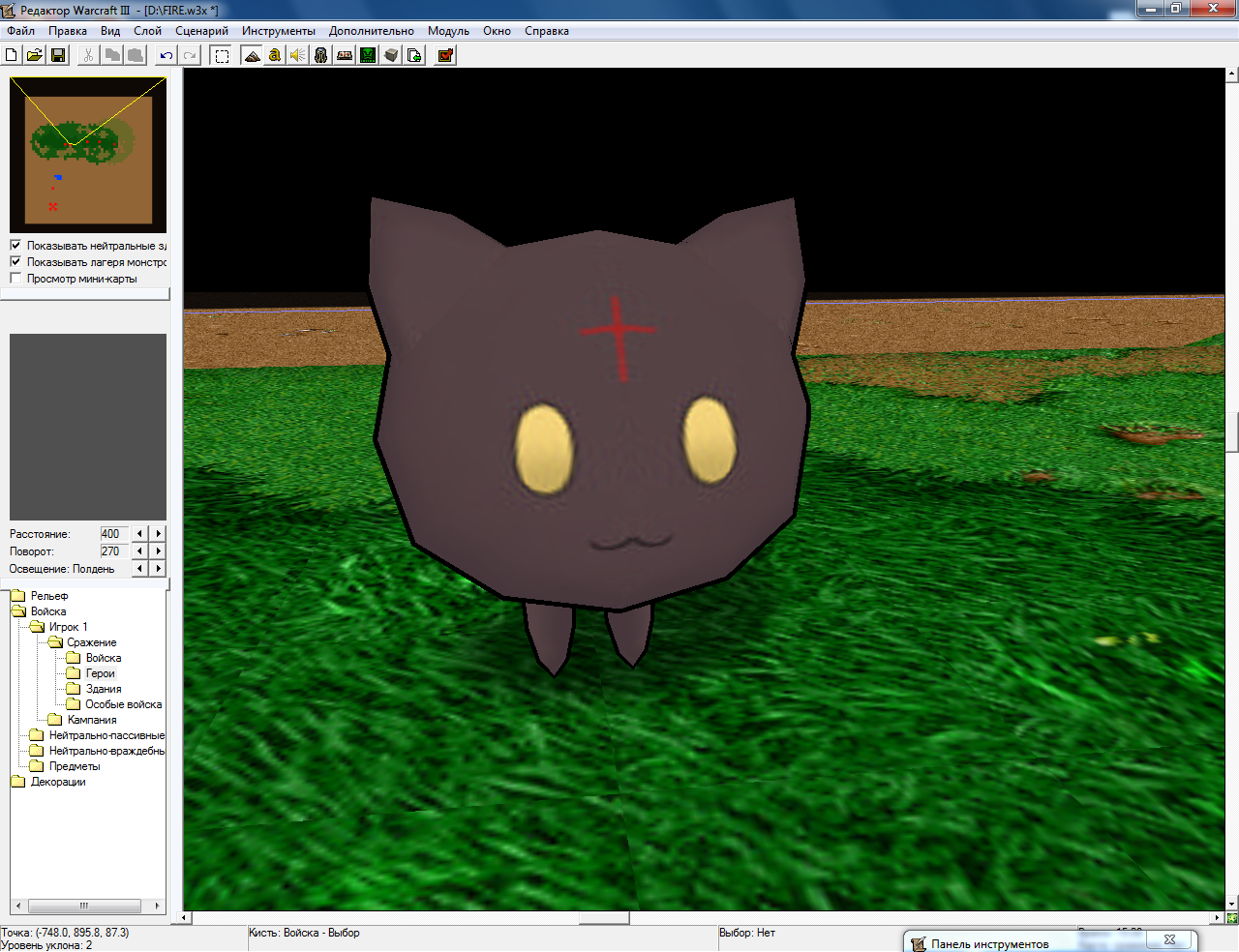Collapse the open Войска top-level folder
The width and height of the screenshot is (1239, 952).
click(18, 611)
